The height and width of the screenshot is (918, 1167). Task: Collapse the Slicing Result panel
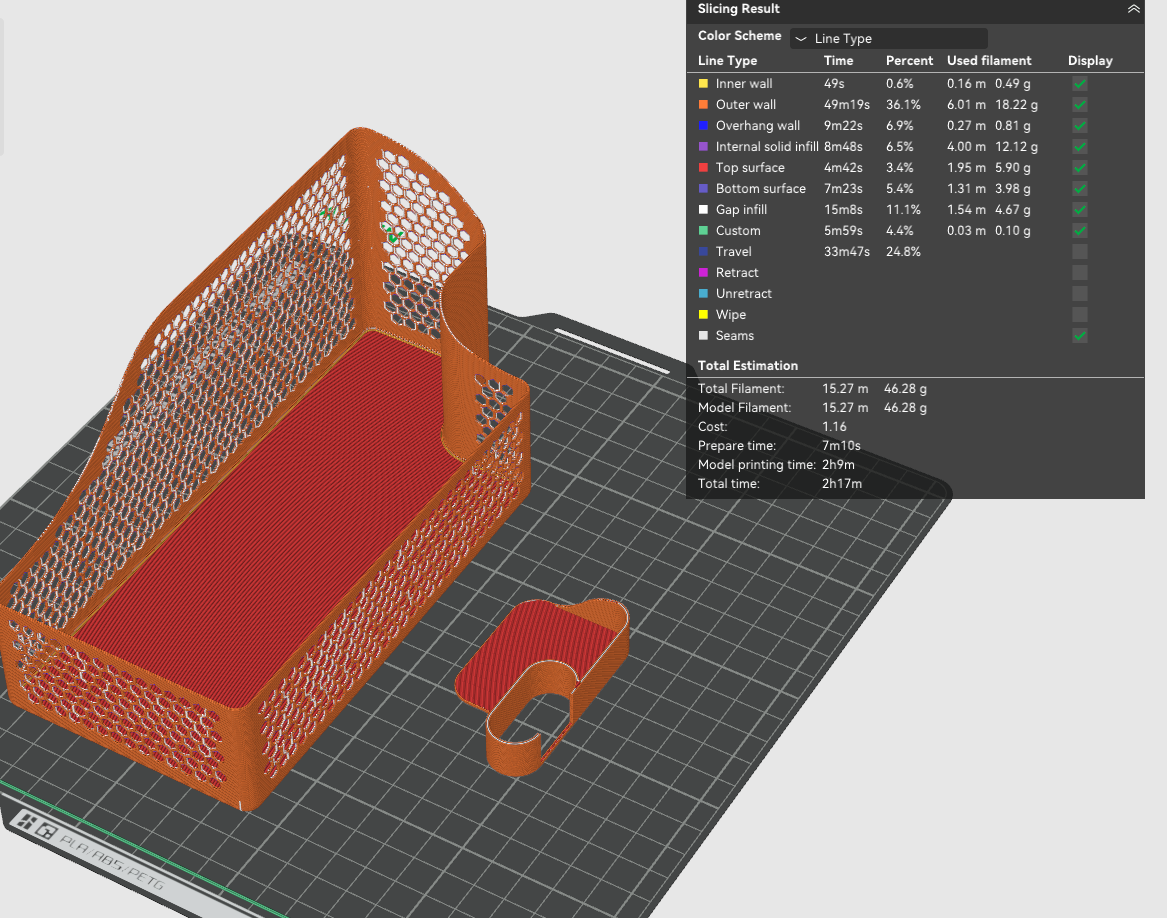click(1133, 9)
